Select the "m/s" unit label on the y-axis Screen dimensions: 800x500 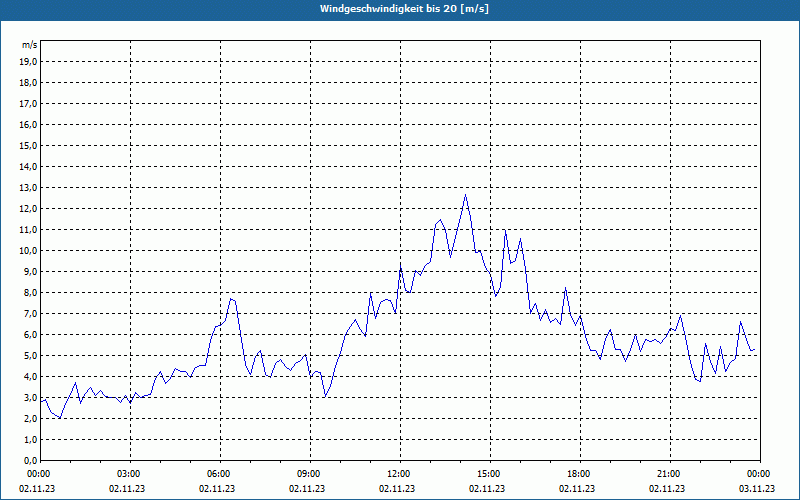[29, 45]
